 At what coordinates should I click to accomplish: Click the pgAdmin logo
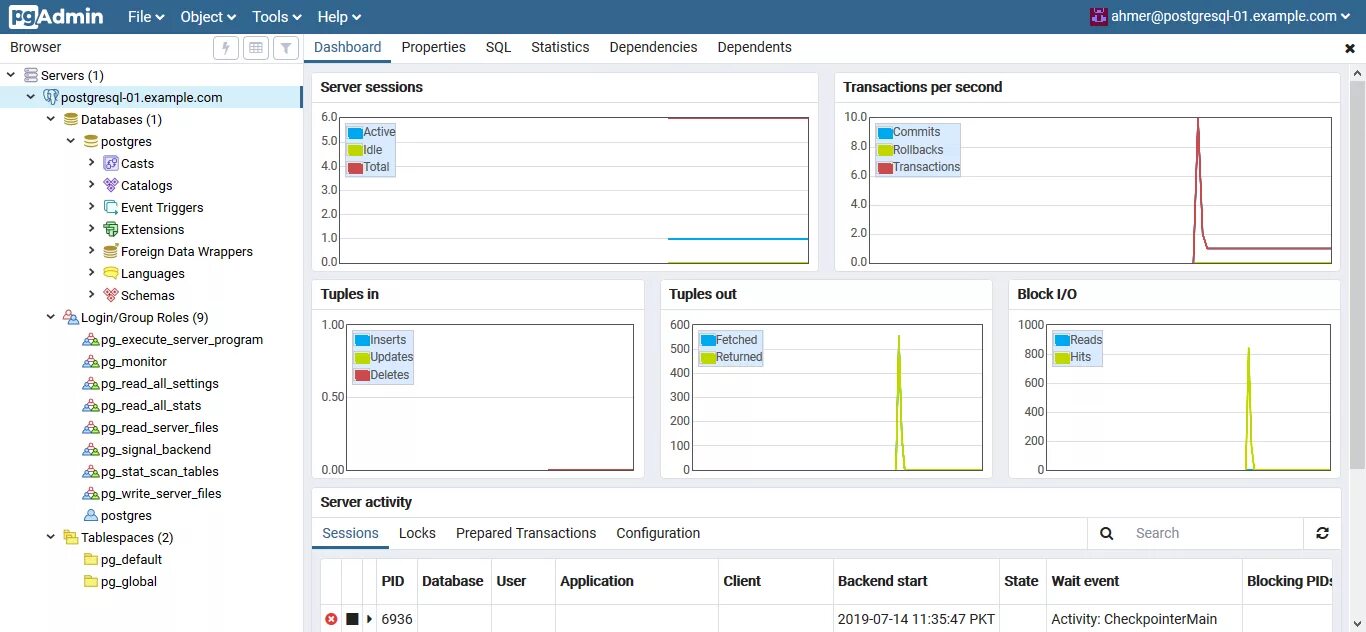pyautogui.click(x=57, y=16)
